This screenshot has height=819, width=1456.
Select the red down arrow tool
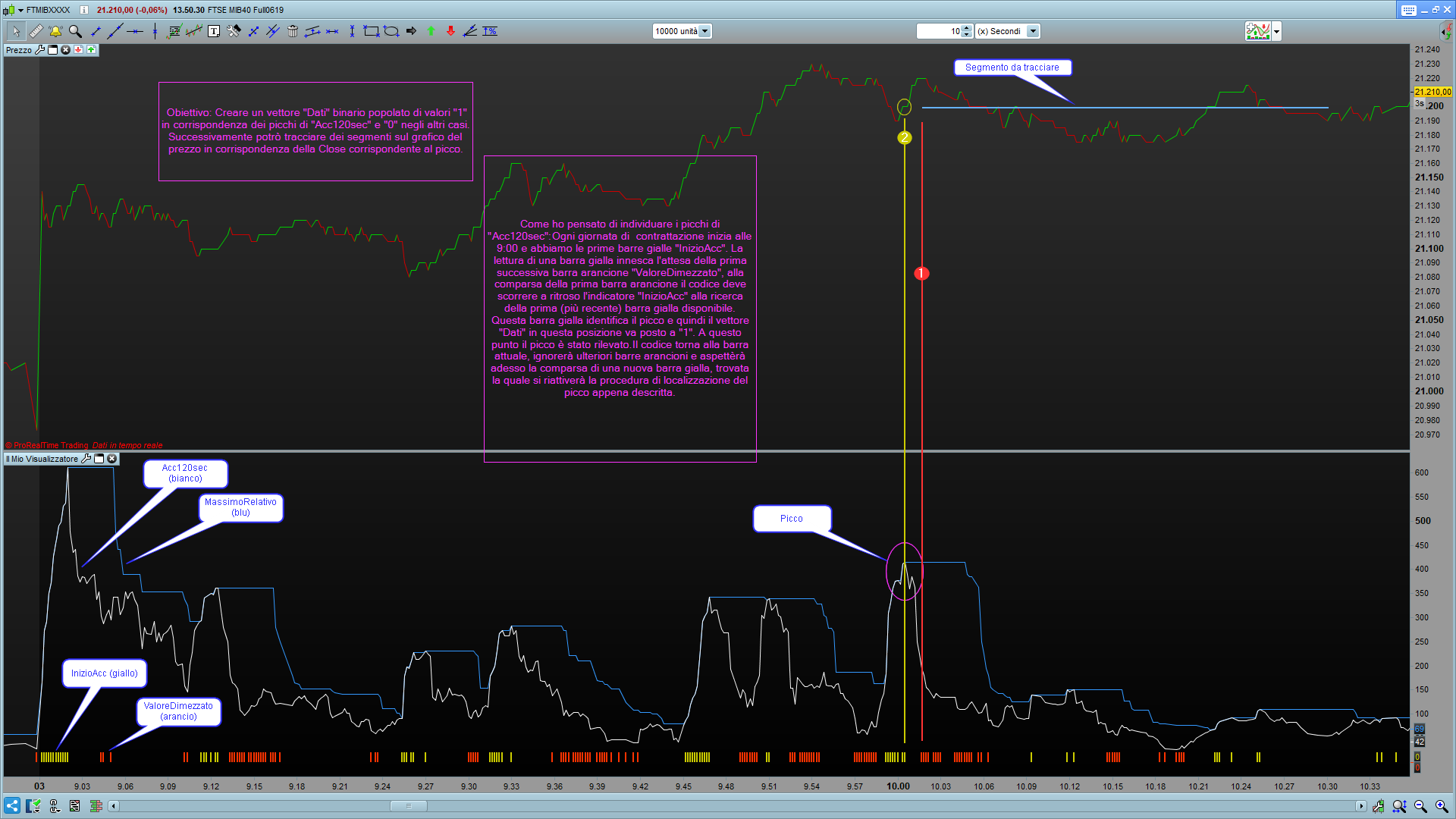pyautogui.click(x=450, y=31)
